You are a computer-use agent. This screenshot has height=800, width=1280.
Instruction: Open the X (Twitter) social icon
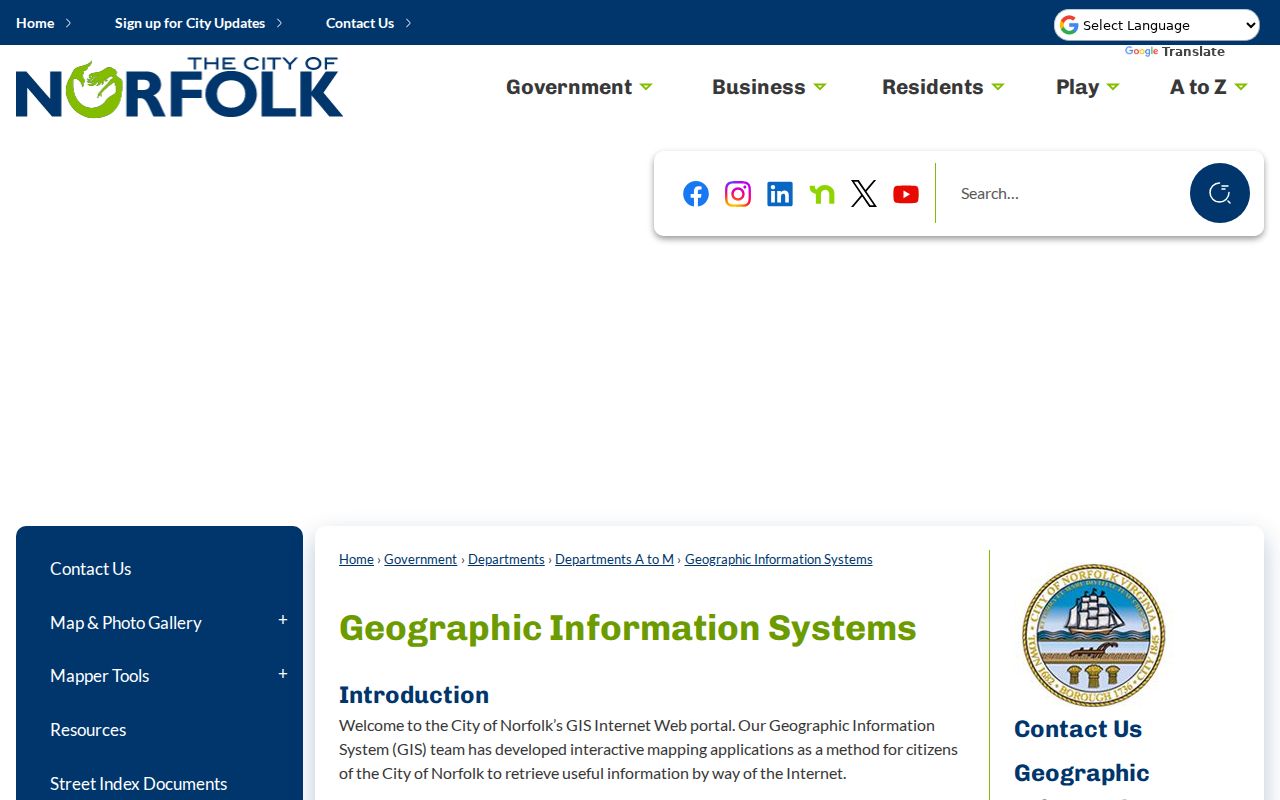[864, 194]
